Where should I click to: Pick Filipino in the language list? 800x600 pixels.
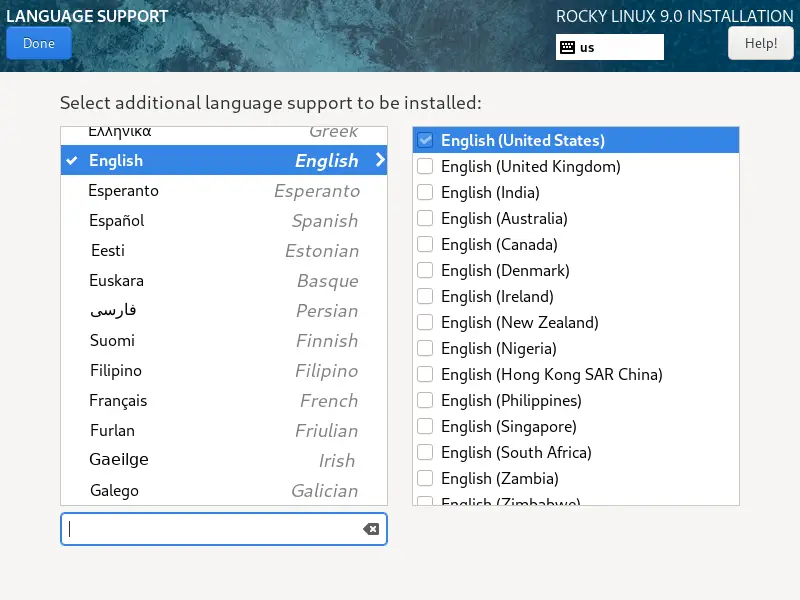point(223,370)
